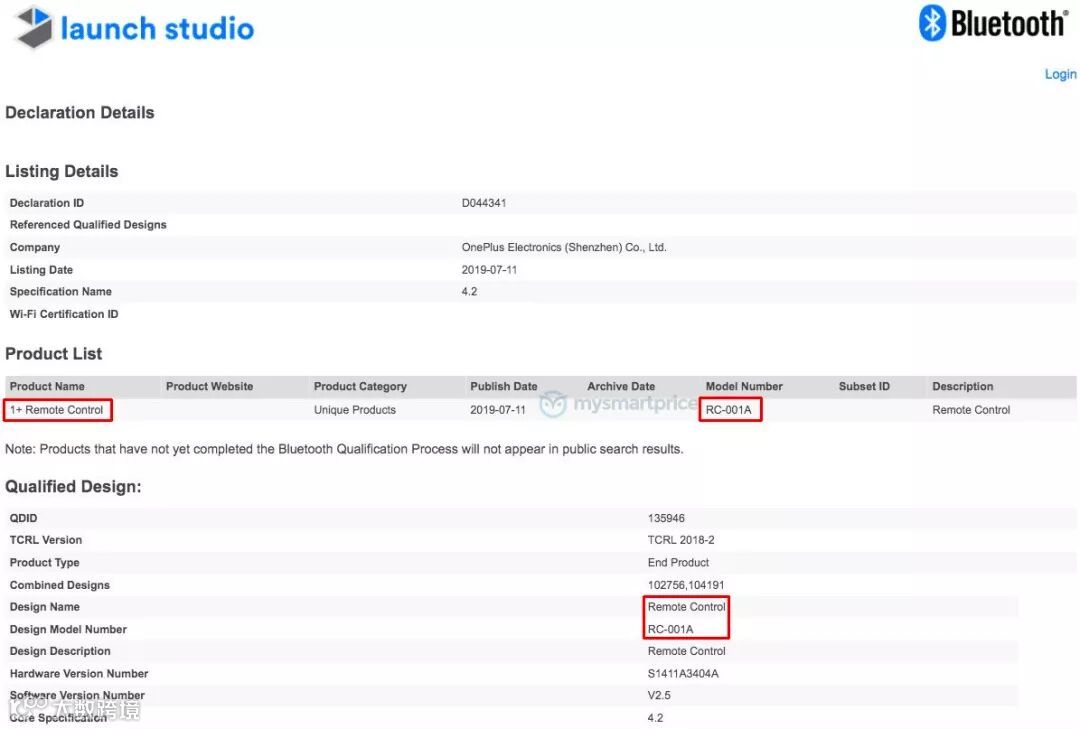The image size is (1080, 729).
Task: Click the Declaration Details heading
Action: coord(80,112)
